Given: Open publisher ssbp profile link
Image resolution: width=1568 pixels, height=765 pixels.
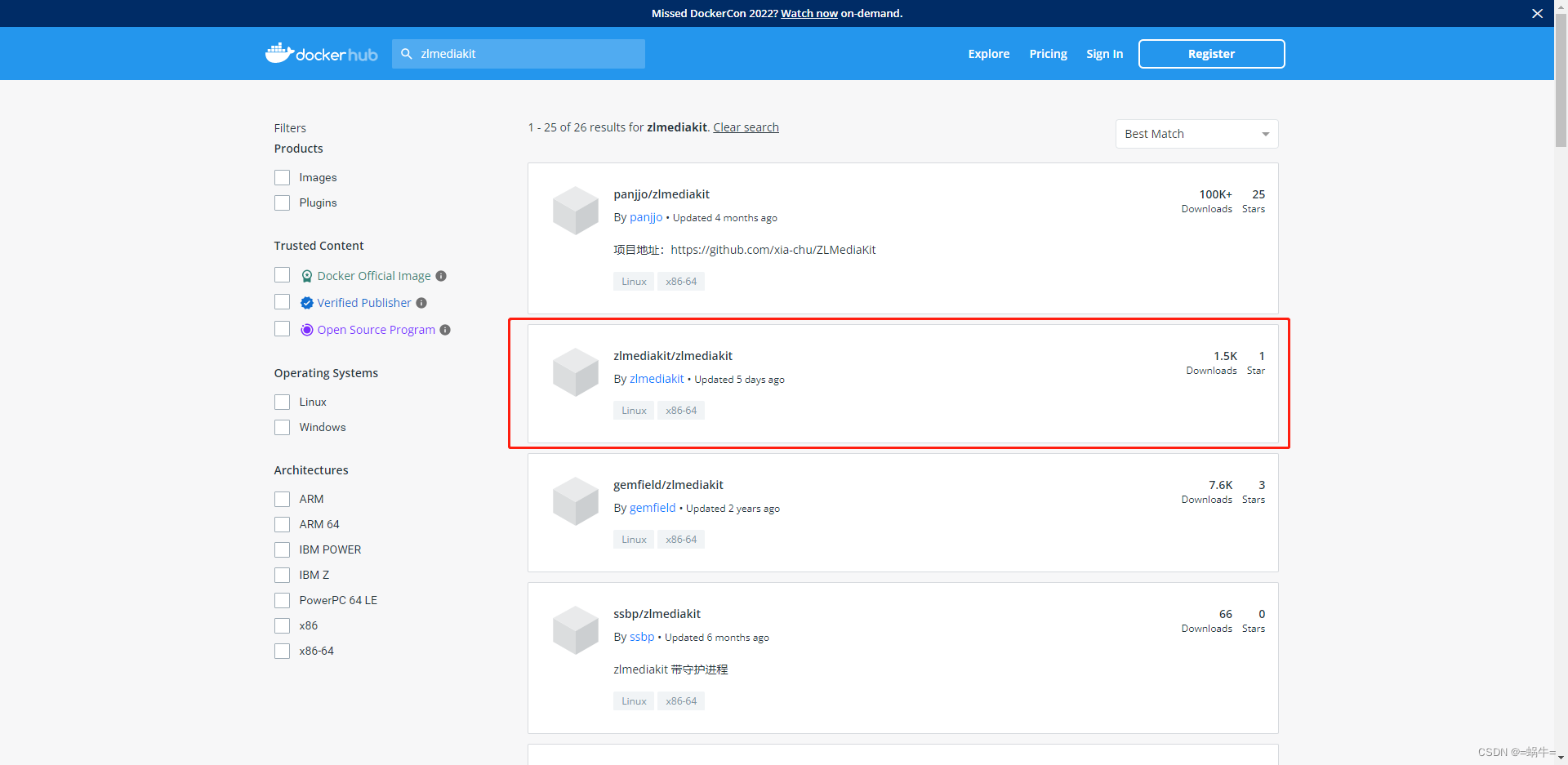Looking at the screenshot, I should click(x=642, y=637).
